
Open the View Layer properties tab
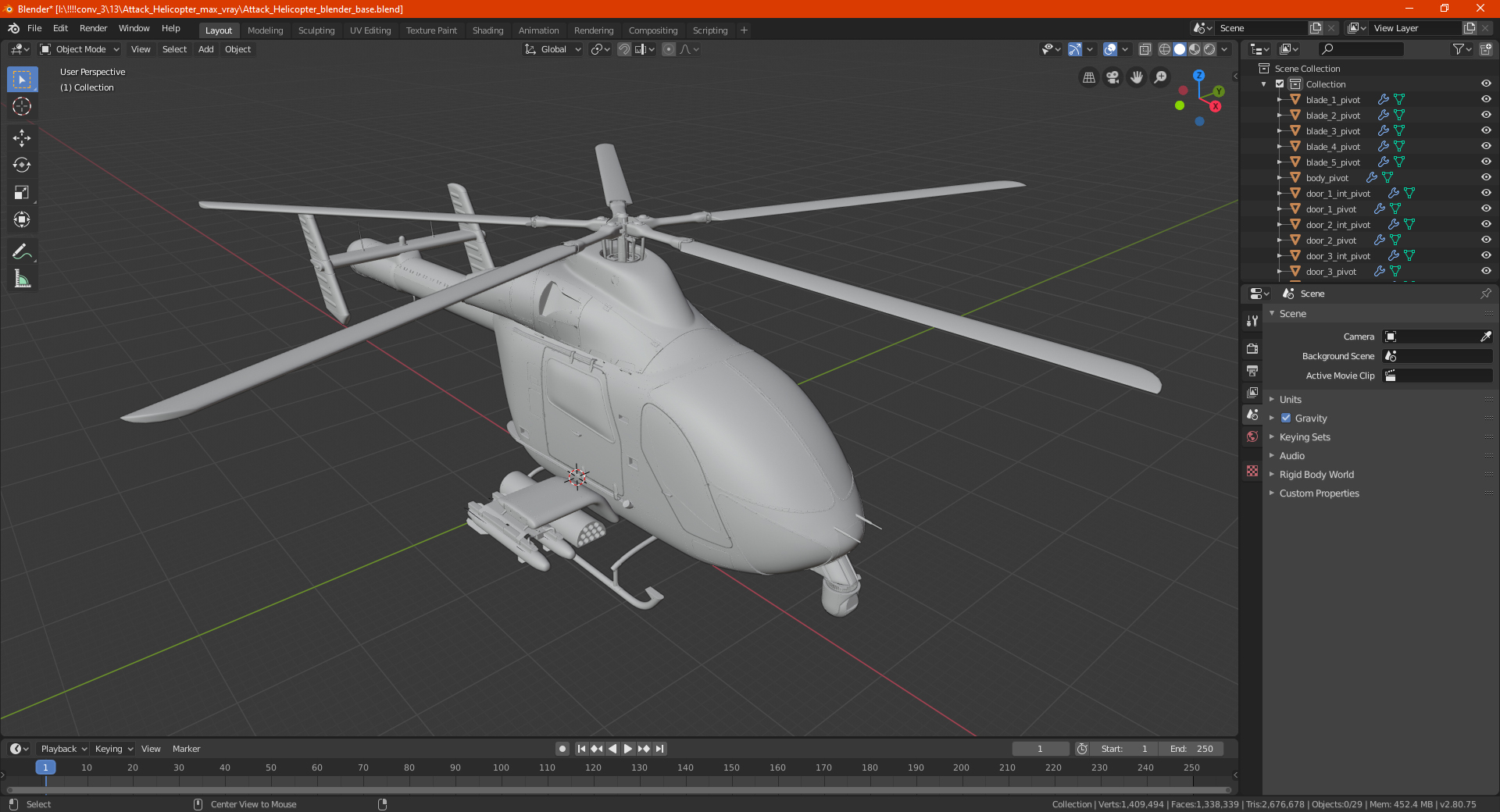pos(1252,392)
